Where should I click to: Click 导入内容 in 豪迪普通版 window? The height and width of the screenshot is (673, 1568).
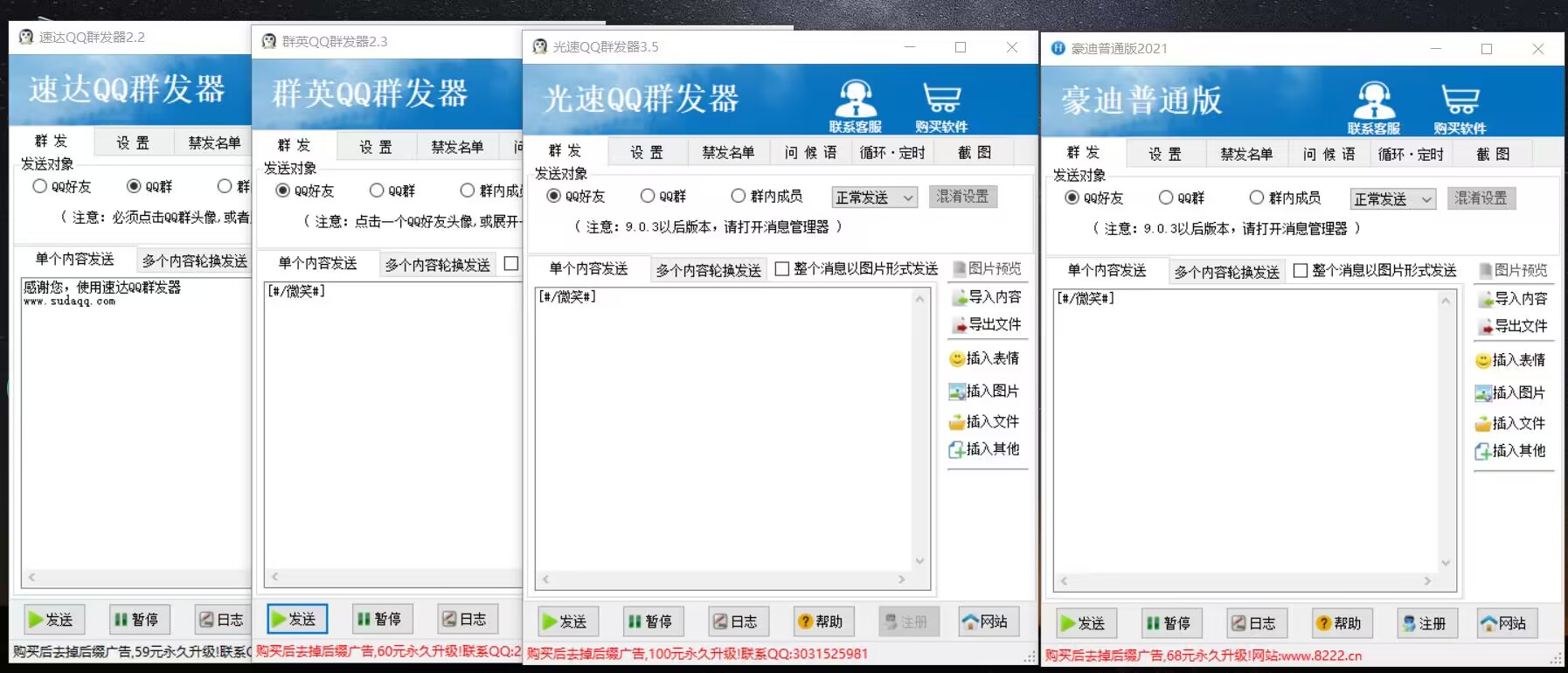click(1513, 299)
